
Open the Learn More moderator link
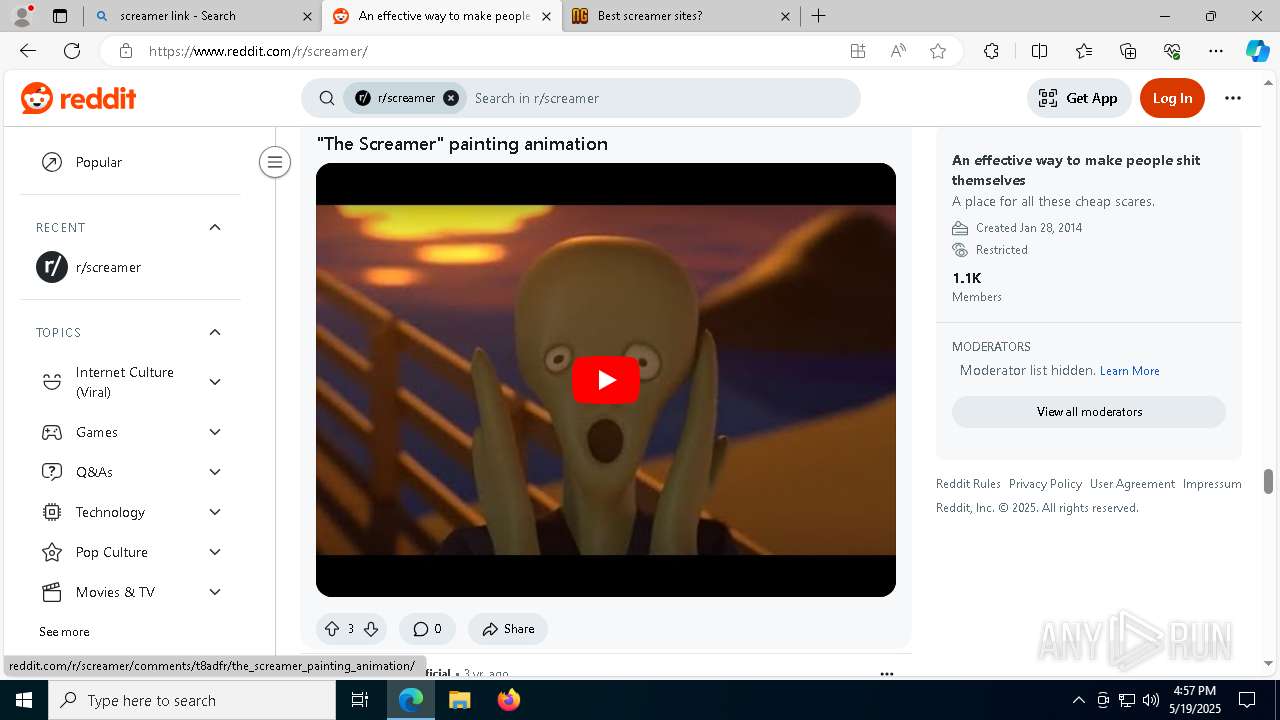coord(1129,371)
